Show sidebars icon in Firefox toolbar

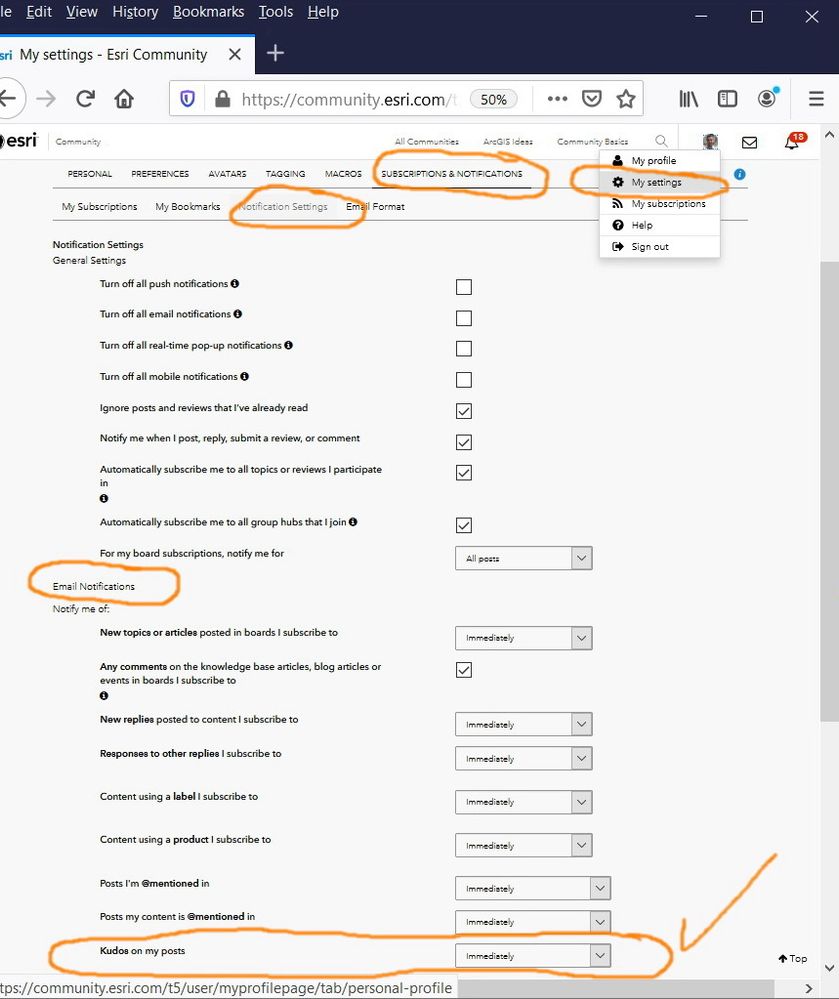pos(727,99)
